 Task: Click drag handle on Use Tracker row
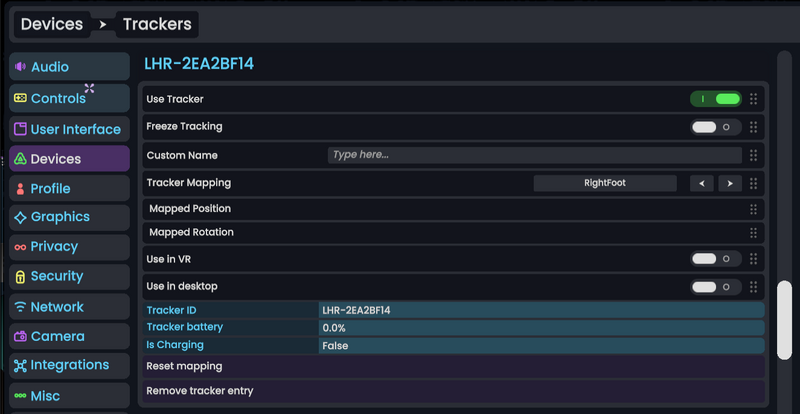pyautogui.click(x=754, y=99)
